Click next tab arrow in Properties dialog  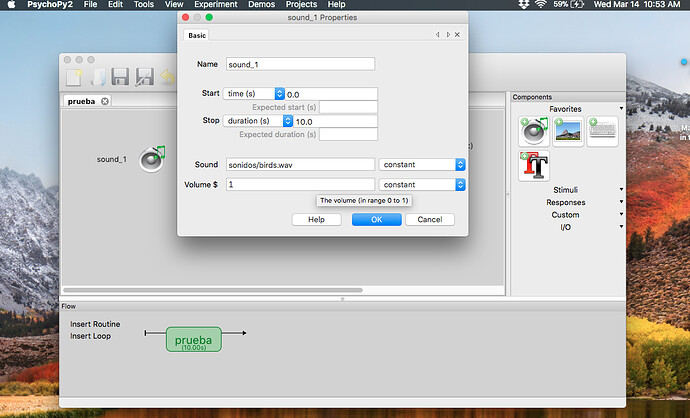pyautogui.click(x=448, y=34)
